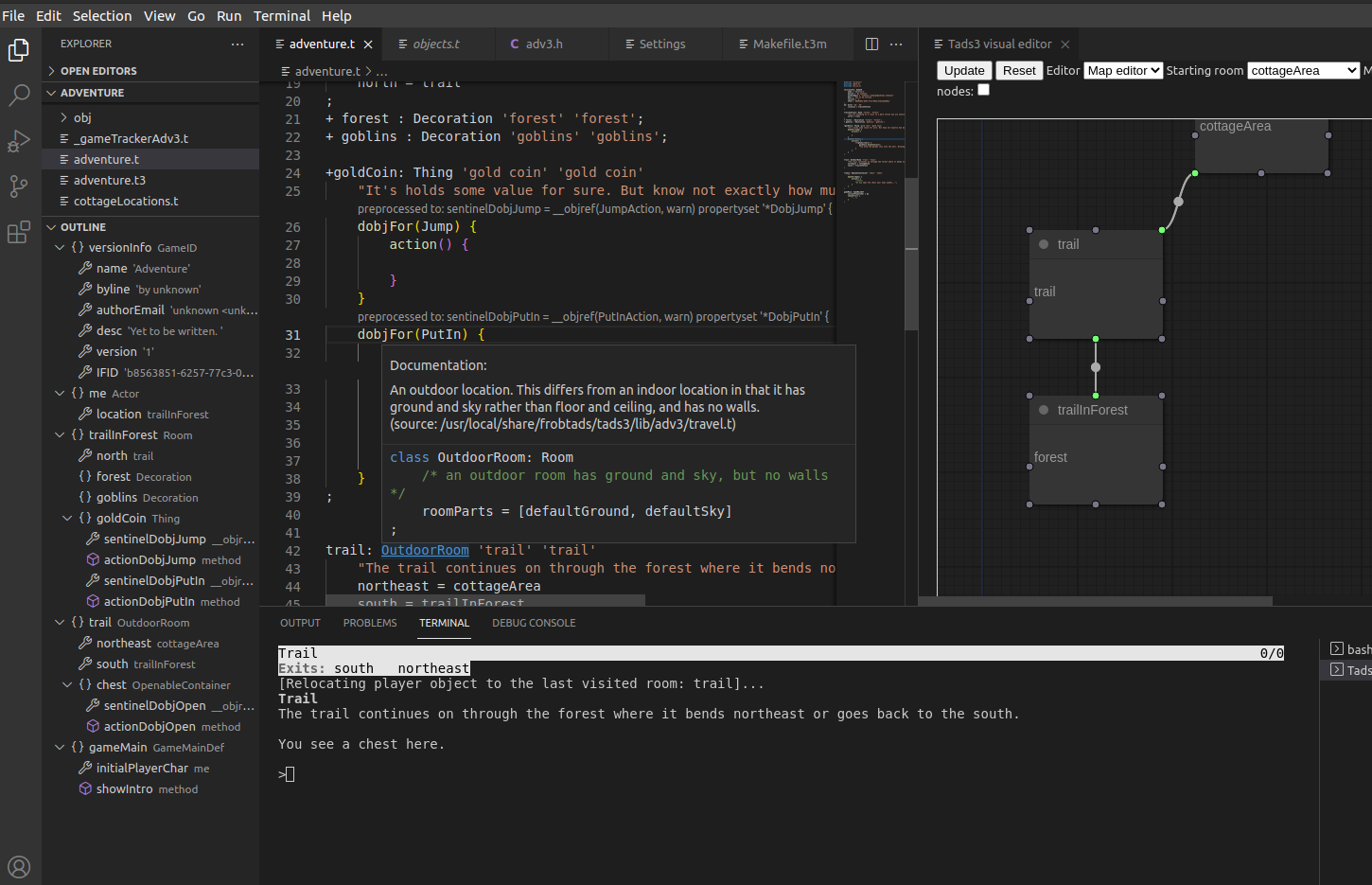Toggle the nodes checkbox

[x=983, y=90]
